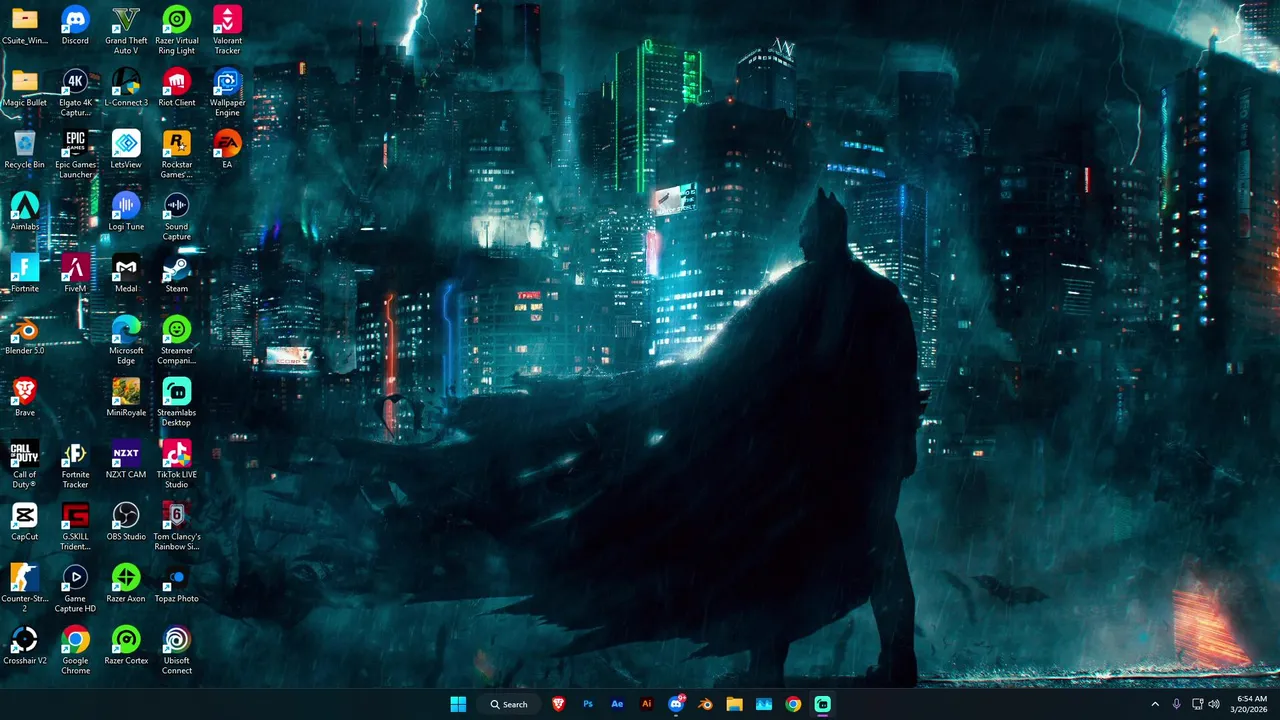
Task: Open the volume tray control
Action: click(x=1214, y=704)
